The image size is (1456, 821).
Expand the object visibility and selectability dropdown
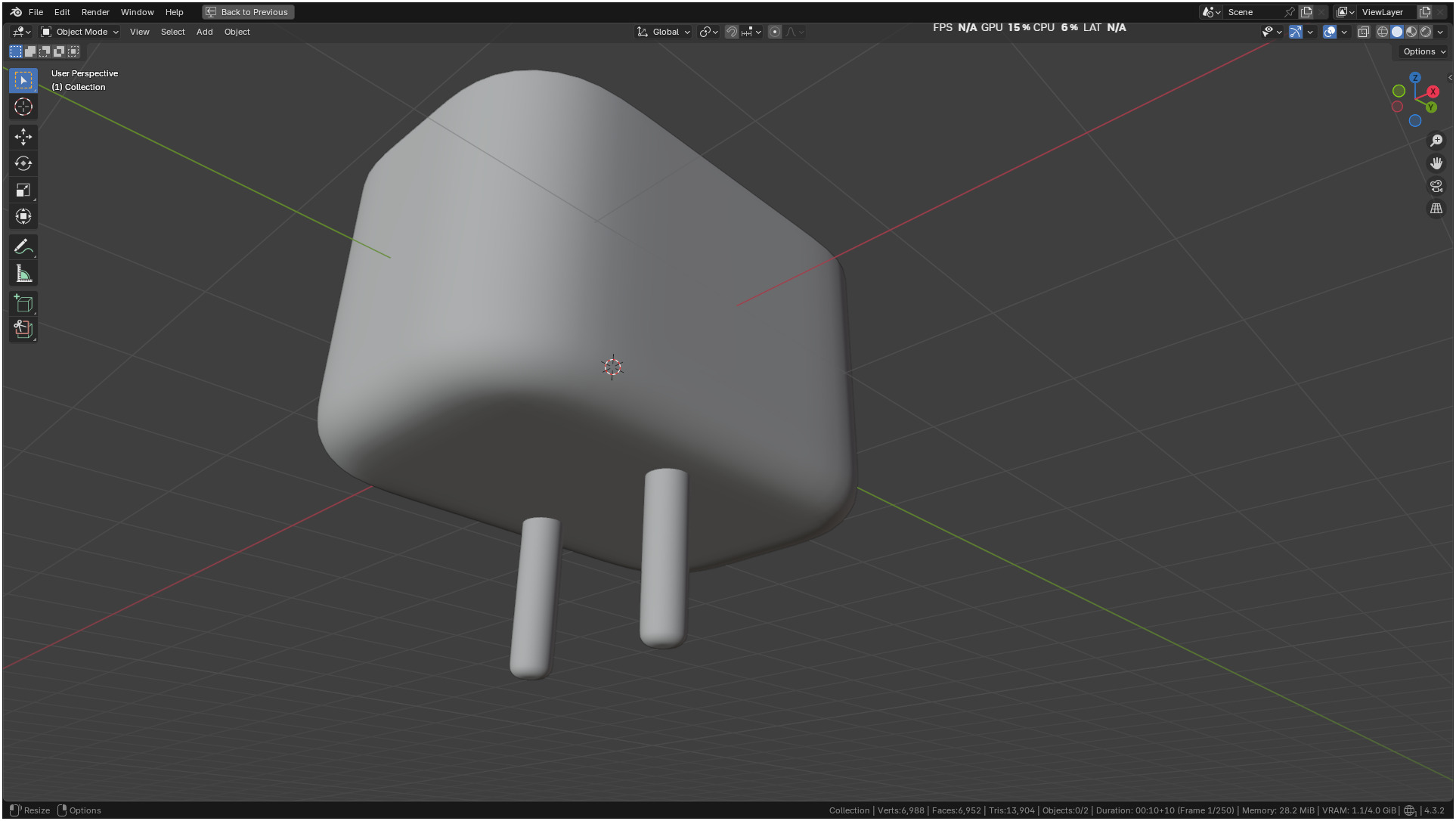coord(1272,32)
